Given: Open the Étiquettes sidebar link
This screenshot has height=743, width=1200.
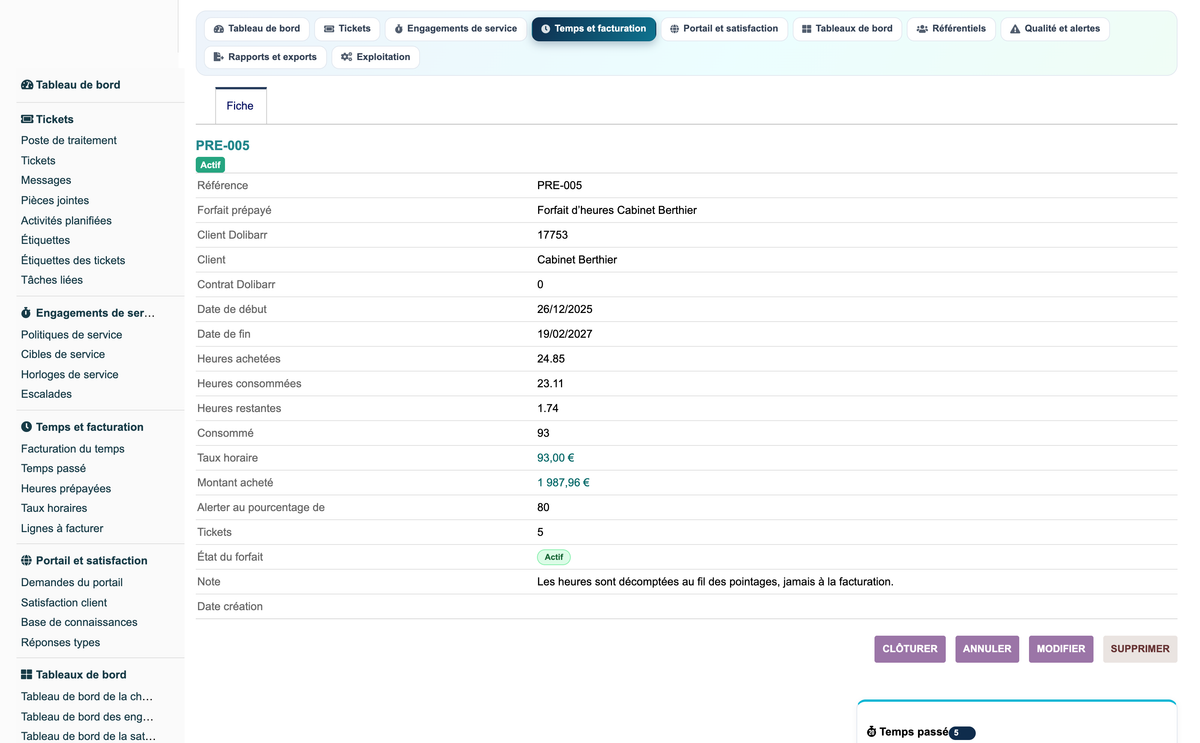Looking at the screenshot, I should (x=45, y=241).
